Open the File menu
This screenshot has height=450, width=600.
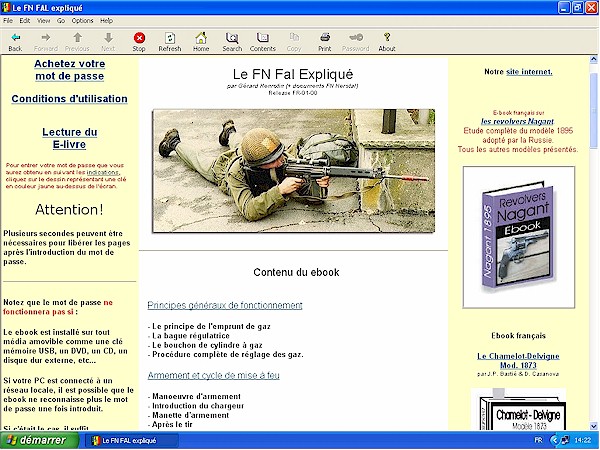tap(8, 21)
